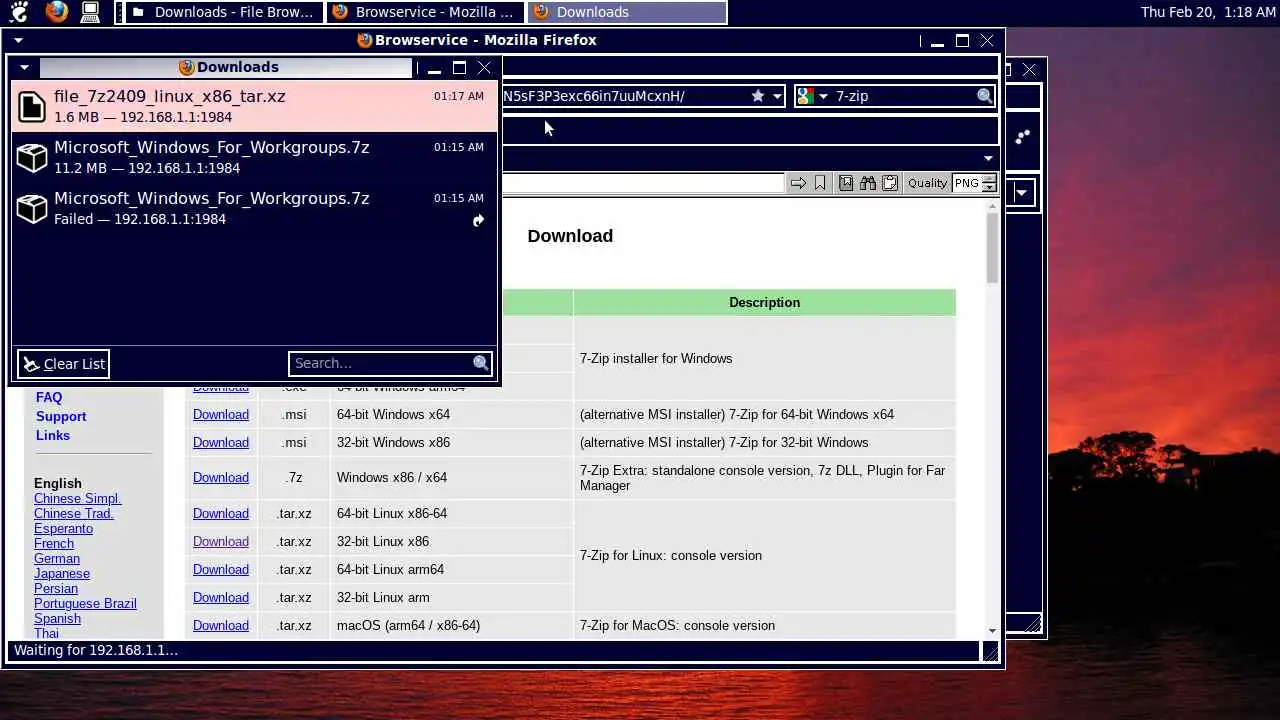Download macOS (arm64 / x86-64) tar.xz
Screen dimensions: 1280x720
(221, 625)
